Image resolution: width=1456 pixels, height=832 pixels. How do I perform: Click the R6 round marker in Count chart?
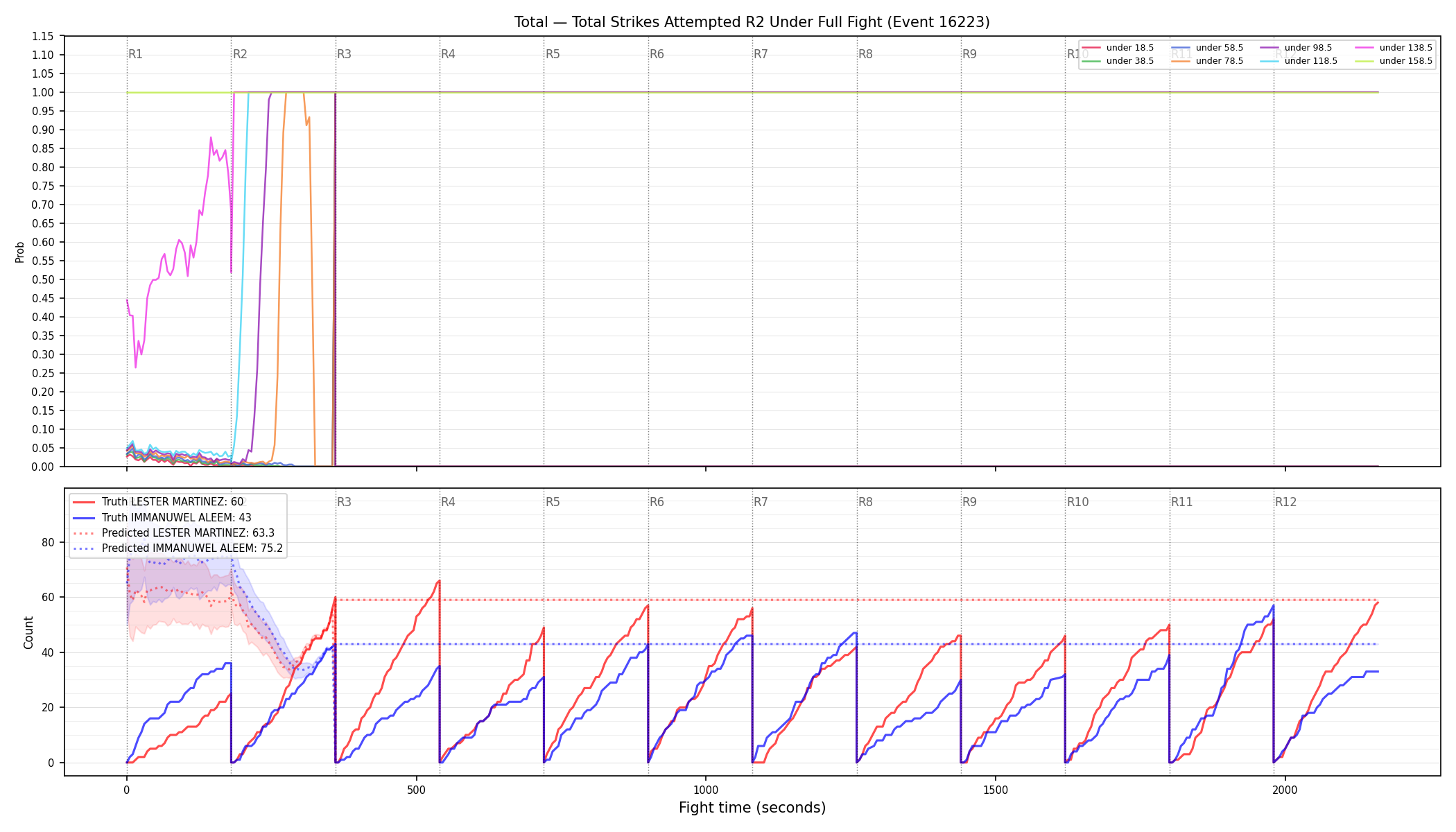657,502
